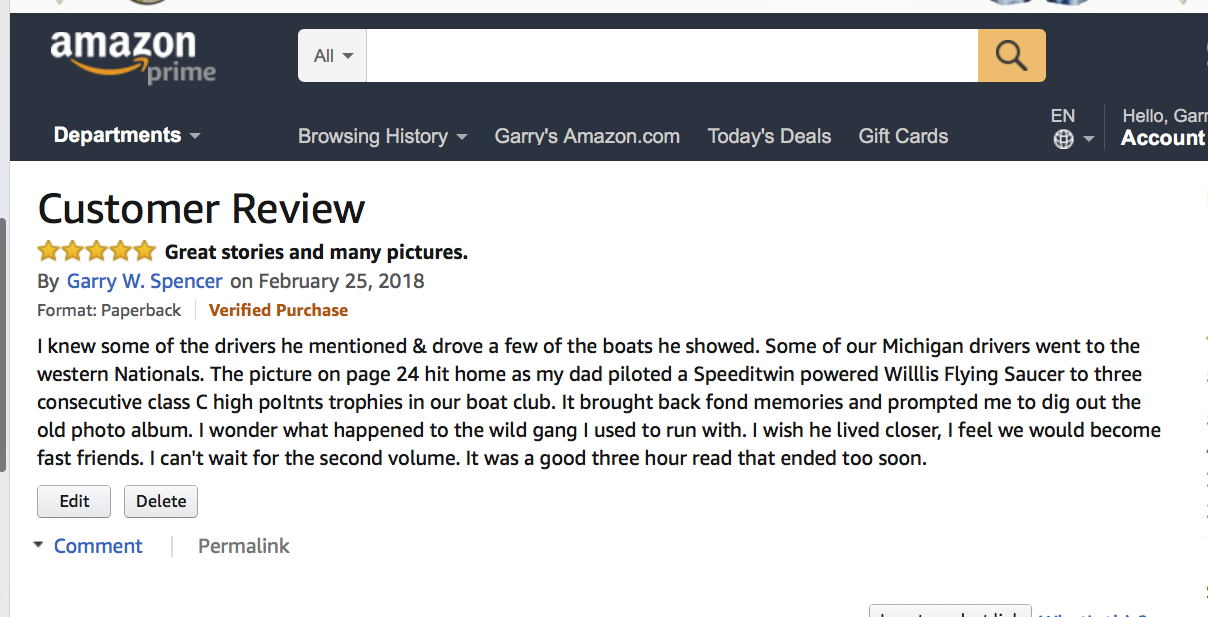Click the globe language icon
This screenshot has width=1208, height=617.
(1064, 140)
